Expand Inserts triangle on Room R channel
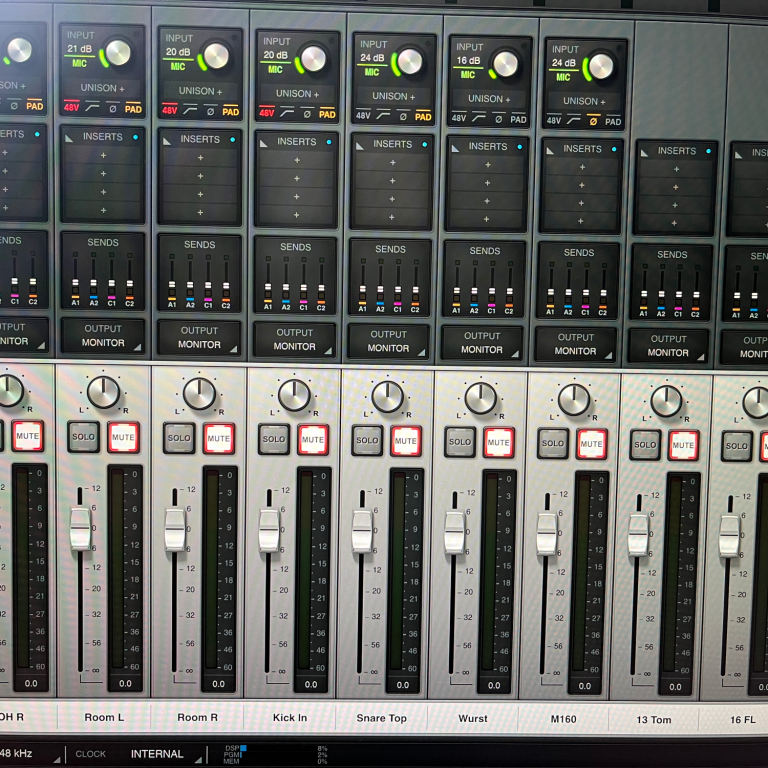The height and width of the screenshot is (768, 768). pos(168,141)
